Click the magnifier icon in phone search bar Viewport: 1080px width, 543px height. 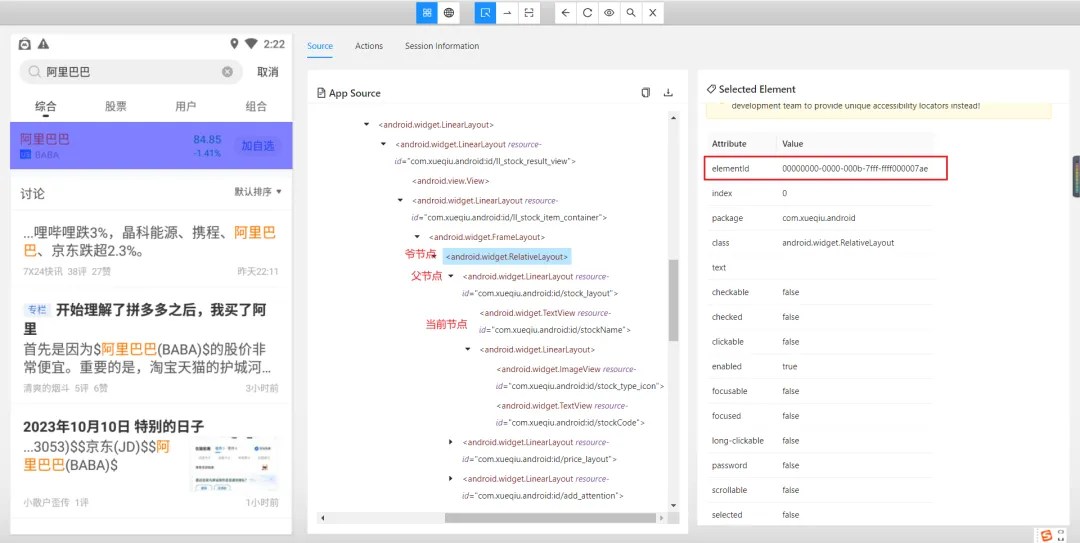(34, 72)
